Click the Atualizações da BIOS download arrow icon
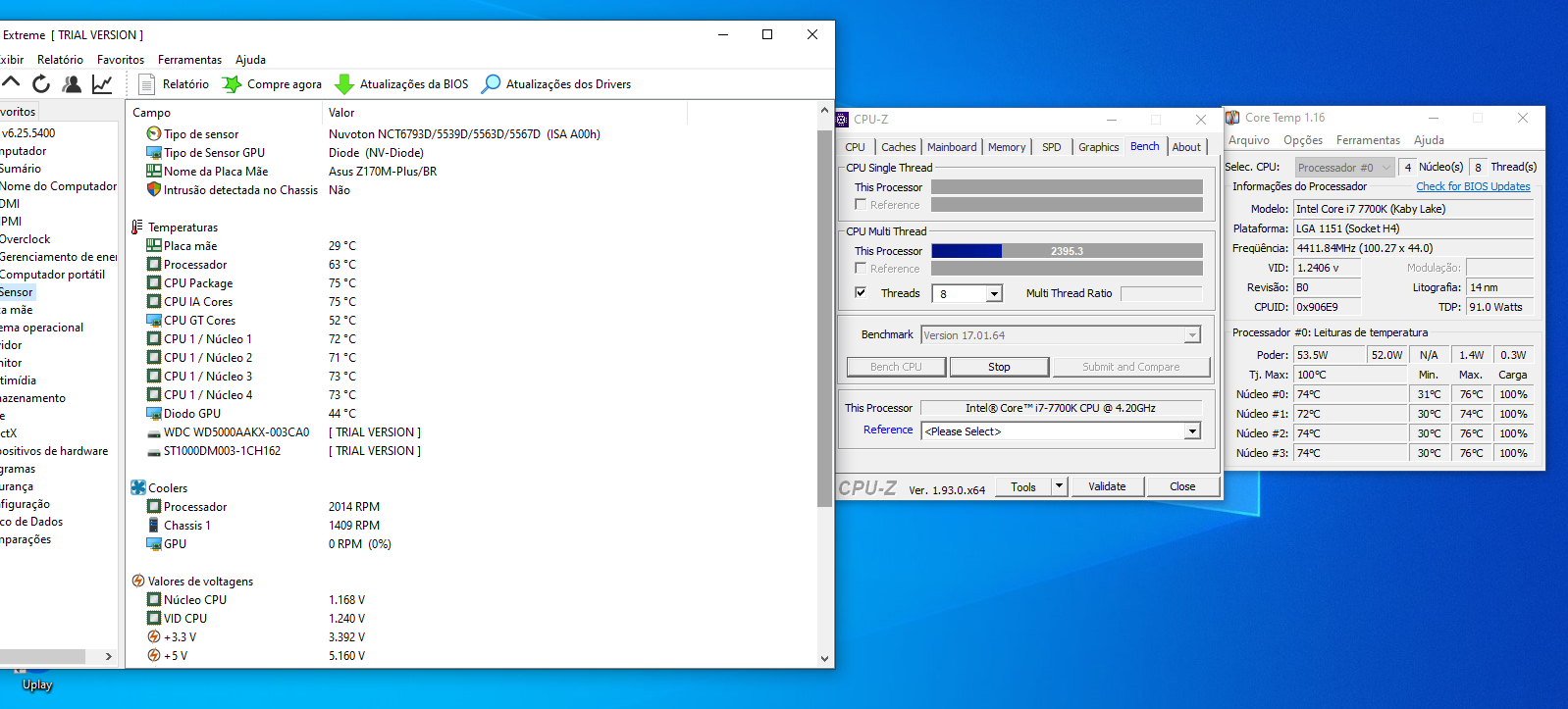This screenshot has height=709, width=1568. 344,84
